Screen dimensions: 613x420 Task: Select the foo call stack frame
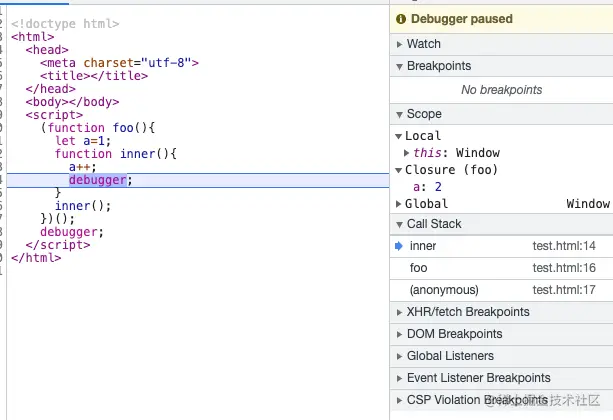(x=418, y=268)
